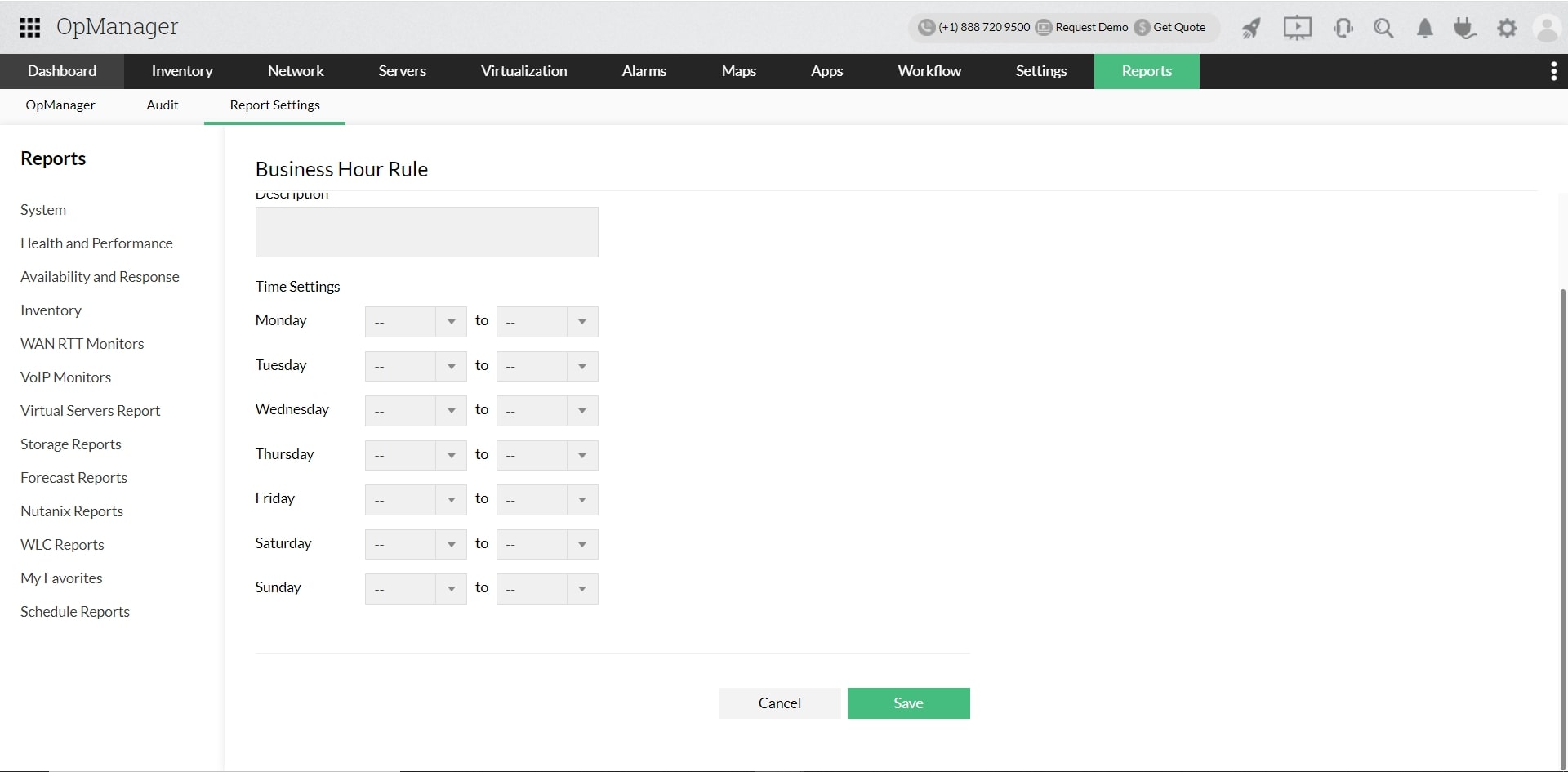Click the apps grid icon beside OpManager
Viewport: 1568px width, 772px height.
tap(29, 27)
